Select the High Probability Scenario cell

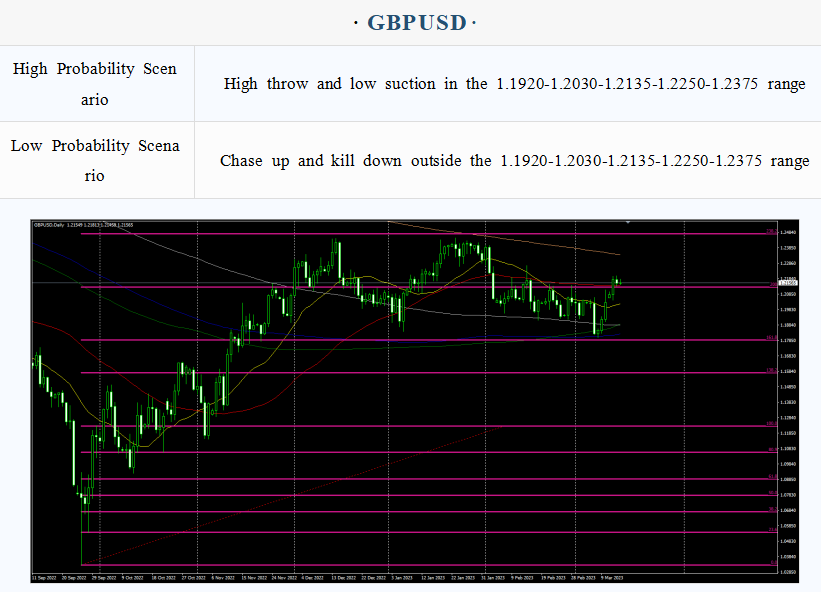(97, 84)
